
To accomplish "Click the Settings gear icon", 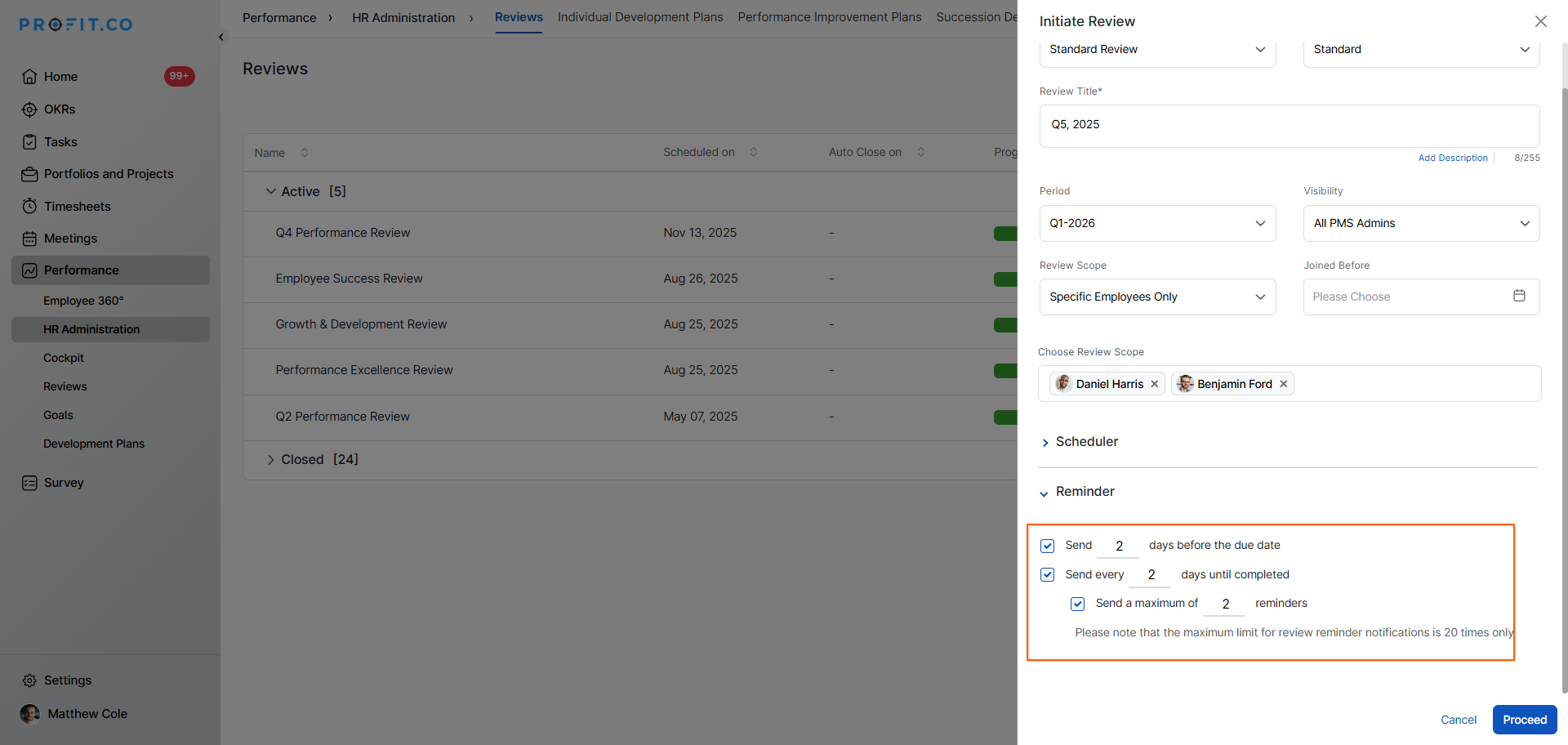I will (29, 680).
